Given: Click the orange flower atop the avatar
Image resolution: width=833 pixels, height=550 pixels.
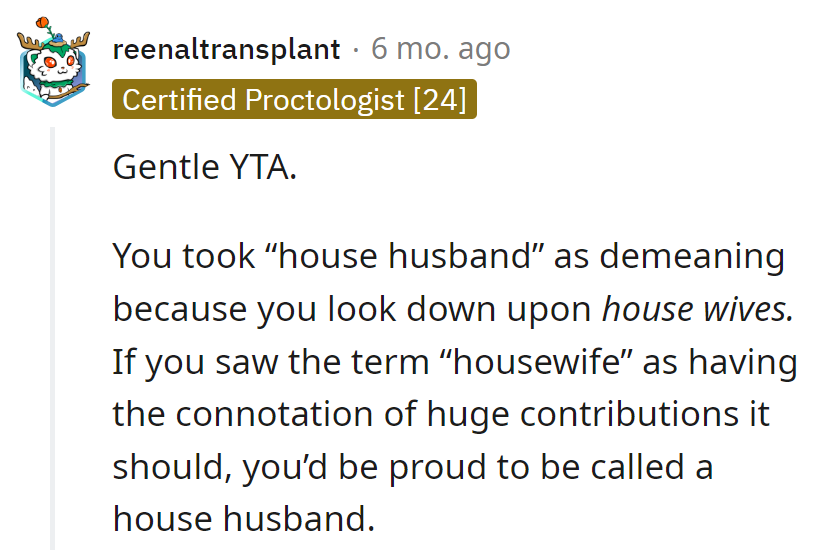Looking at the screenshot, I should pyautogui.click(x=43, y=23).
